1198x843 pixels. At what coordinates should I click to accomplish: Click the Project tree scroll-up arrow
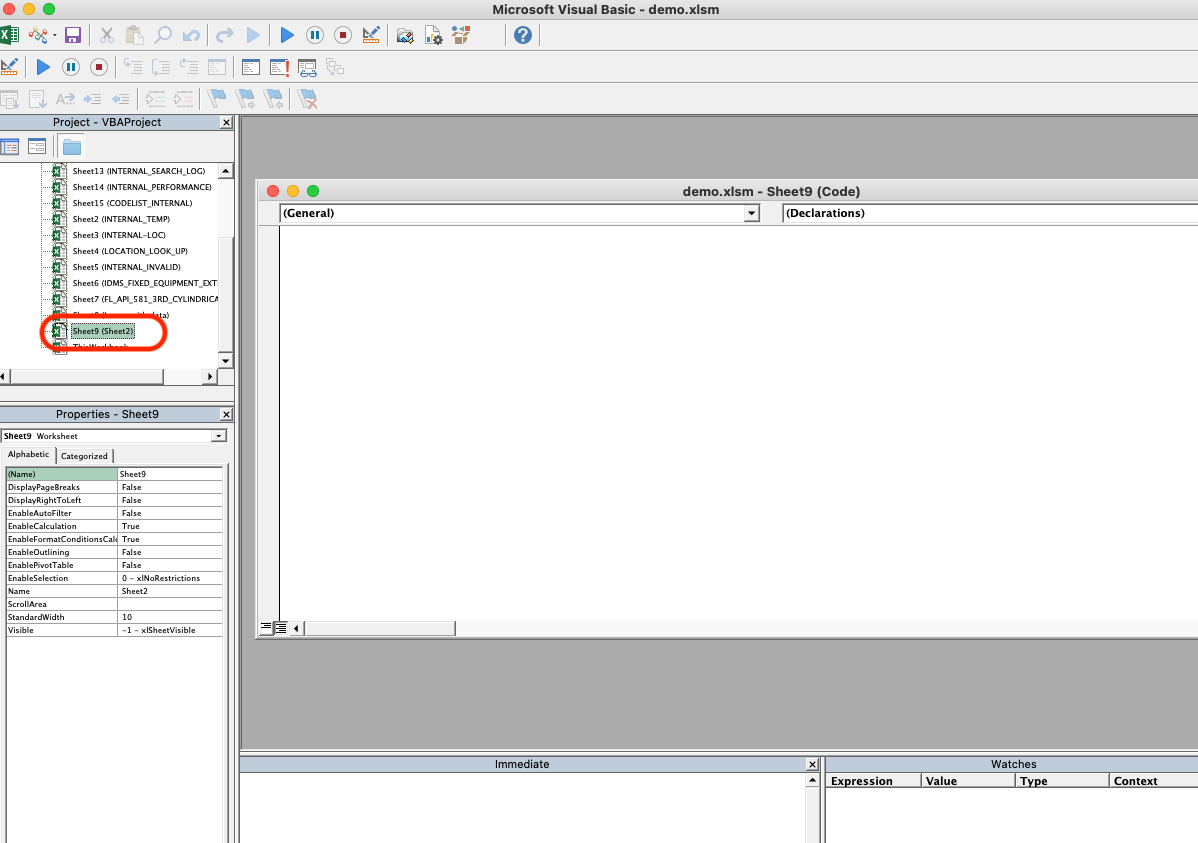point(225,171)
